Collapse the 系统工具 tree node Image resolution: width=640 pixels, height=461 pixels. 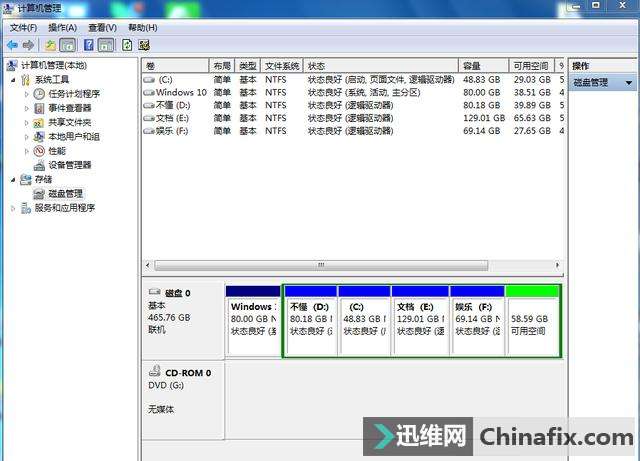13,80
